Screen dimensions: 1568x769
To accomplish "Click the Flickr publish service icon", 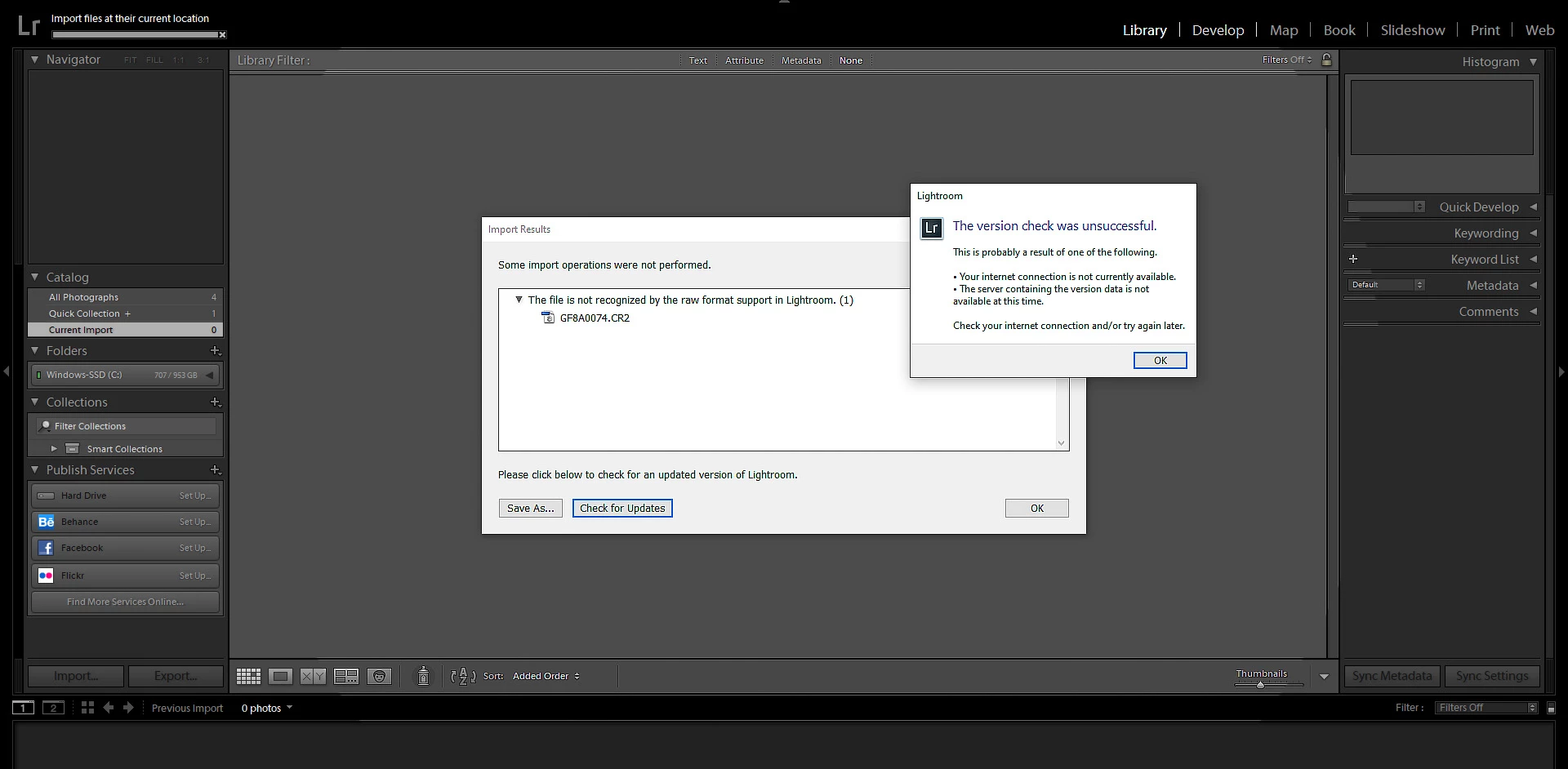I will point(46,576).
